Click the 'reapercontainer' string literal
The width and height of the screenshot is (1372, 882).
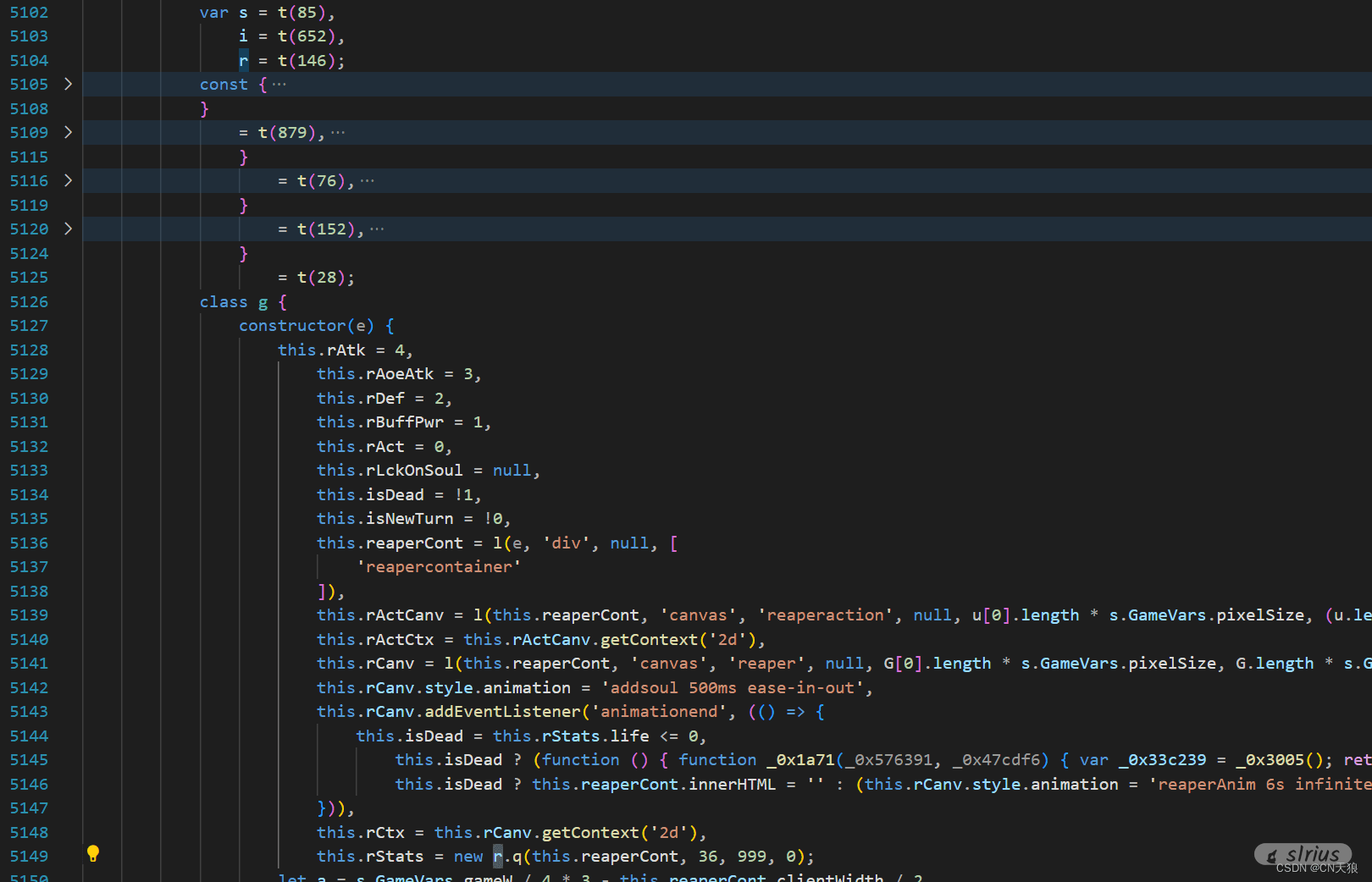[x=439, y=567]
